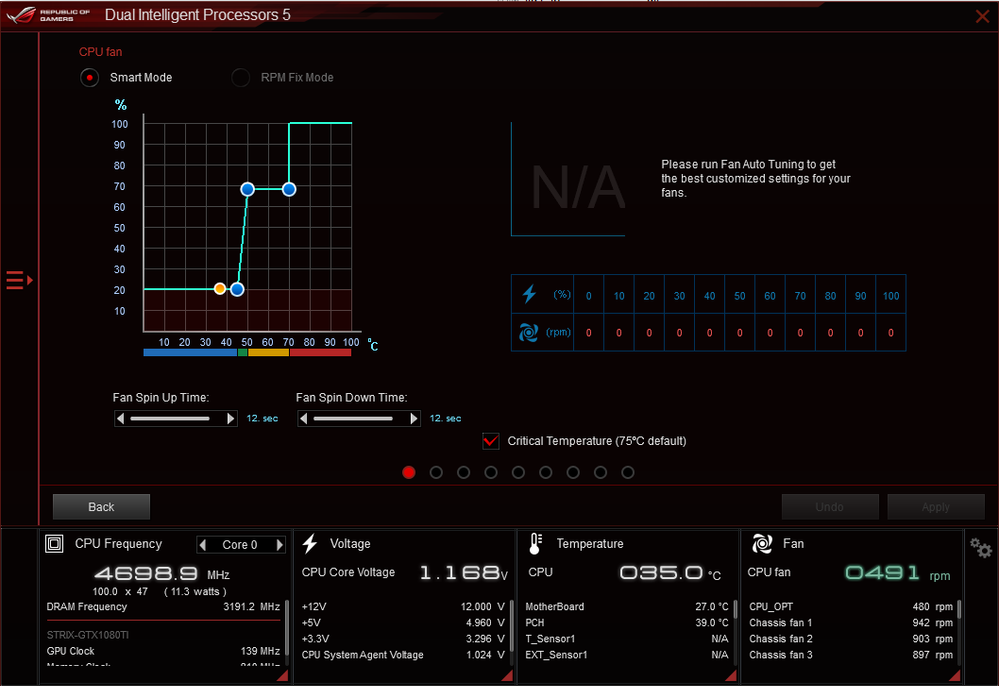Click Back button

101,507
